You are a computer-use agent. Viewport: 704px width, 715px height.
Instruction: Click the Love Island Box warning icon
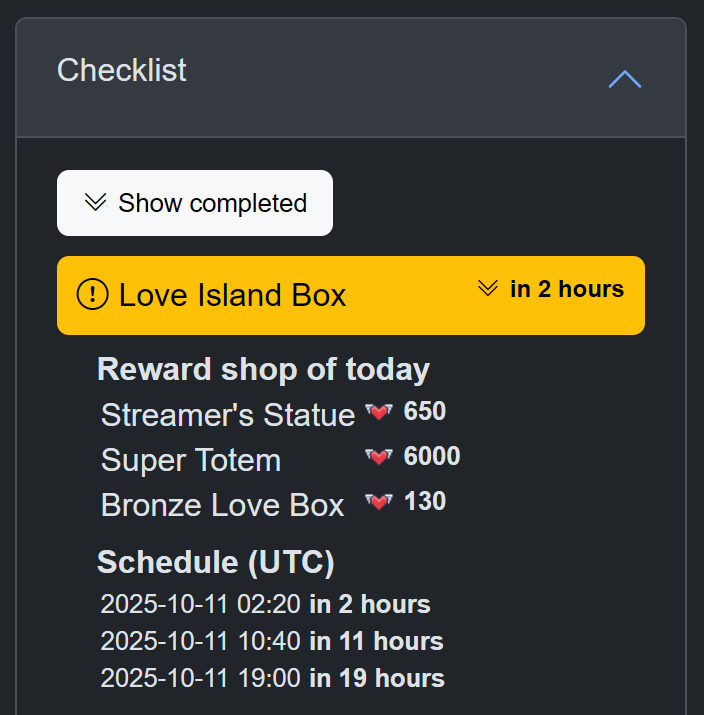pyautogui.click(x=92, y=295)
